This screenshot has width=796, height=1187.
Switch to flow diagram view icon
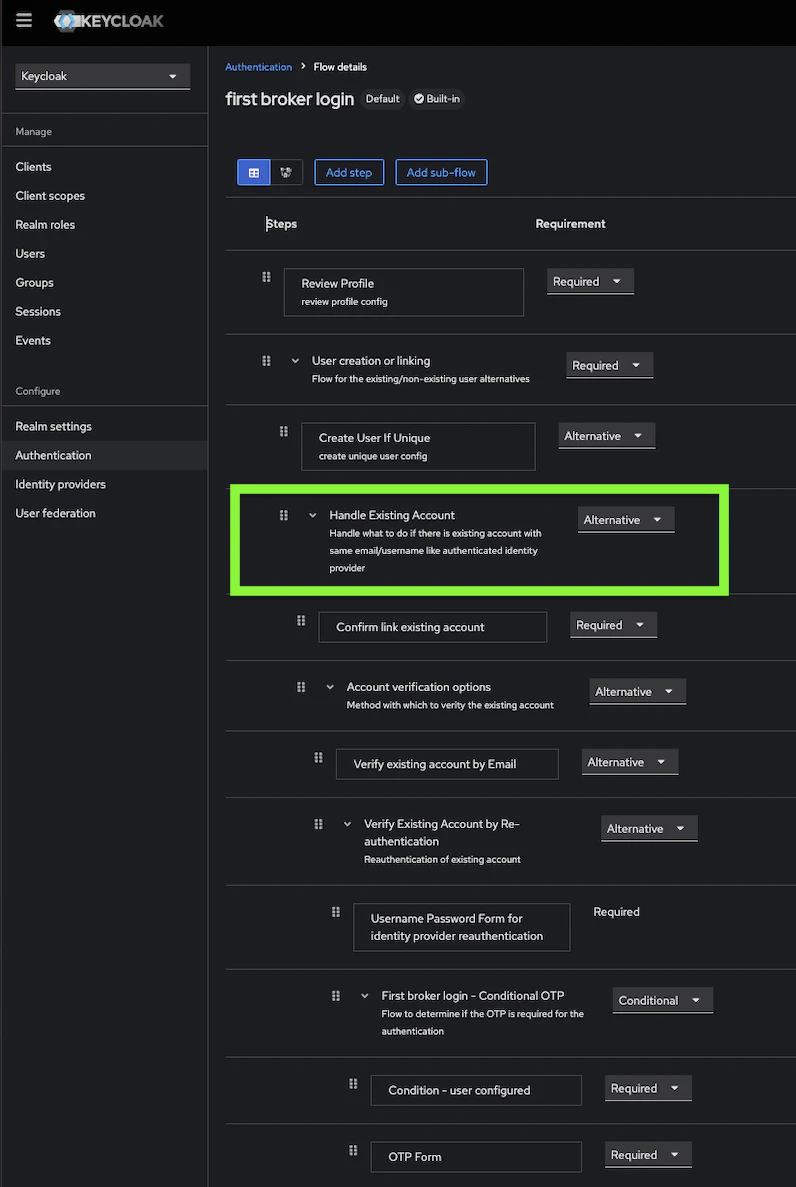coord(286,173)
